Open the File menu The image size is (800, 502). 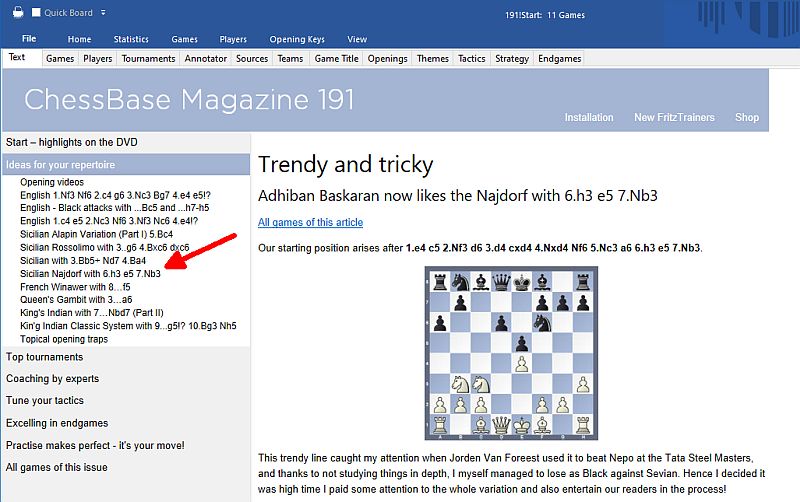29,39
